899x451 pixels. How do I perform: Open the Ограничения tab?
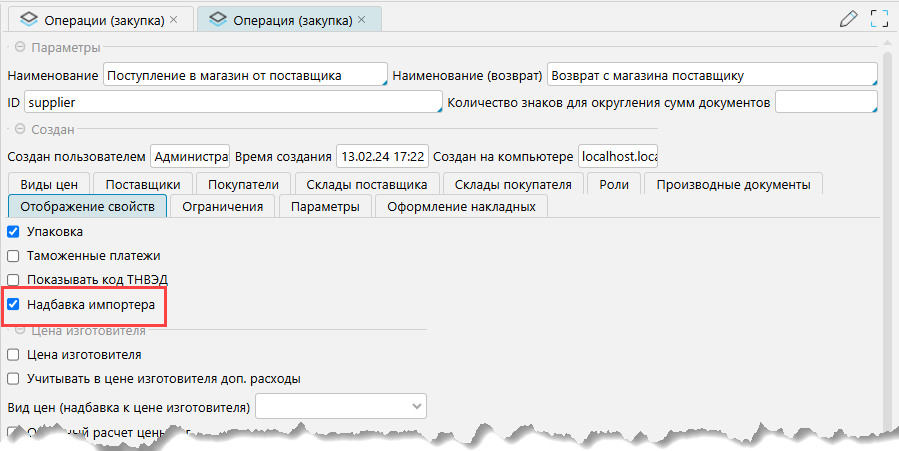(x=223, y=207)
